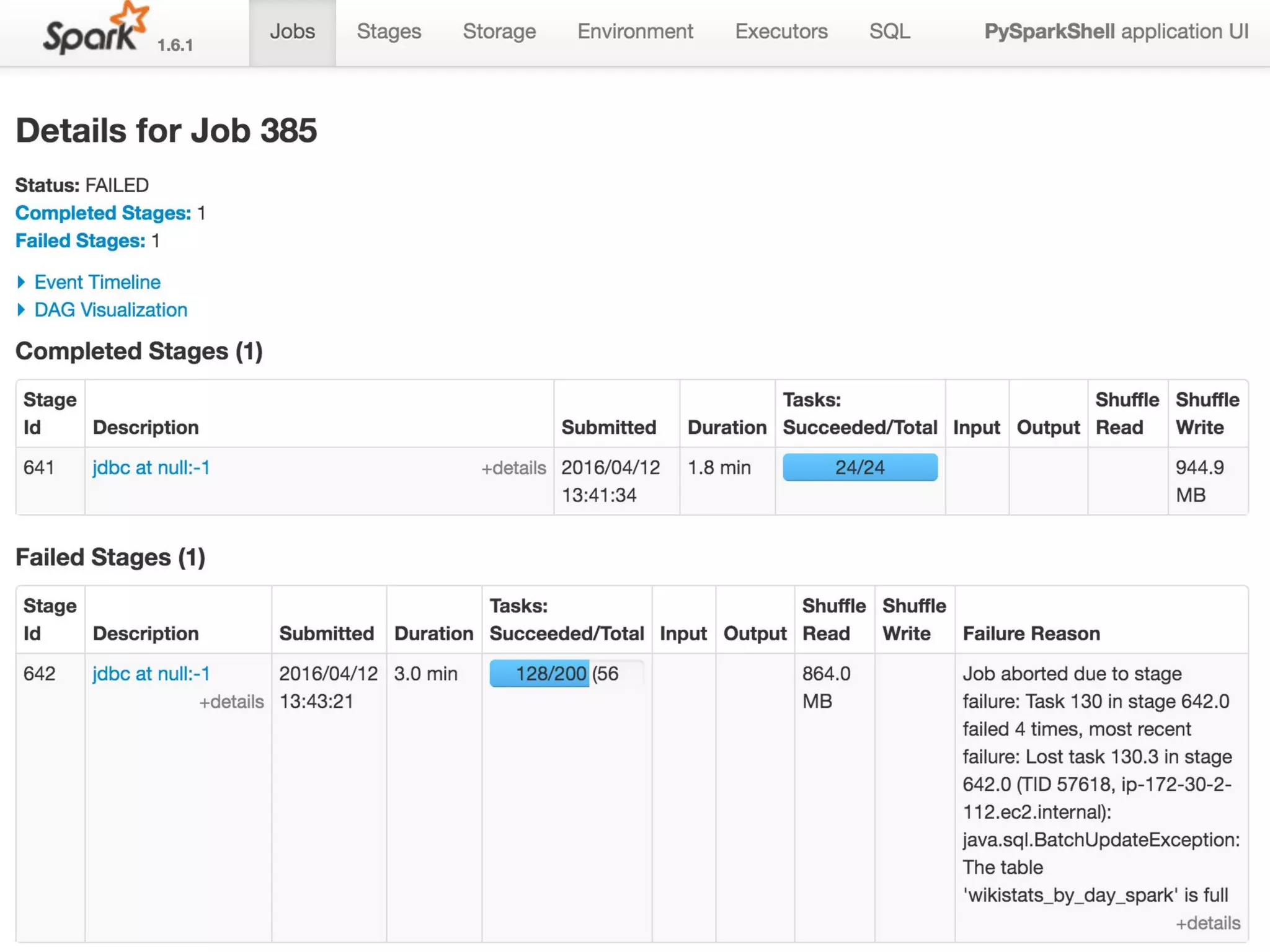Click the DAG Visualization arrow icon
This screenshot has height=952, width=1270.
pos(22,310)
